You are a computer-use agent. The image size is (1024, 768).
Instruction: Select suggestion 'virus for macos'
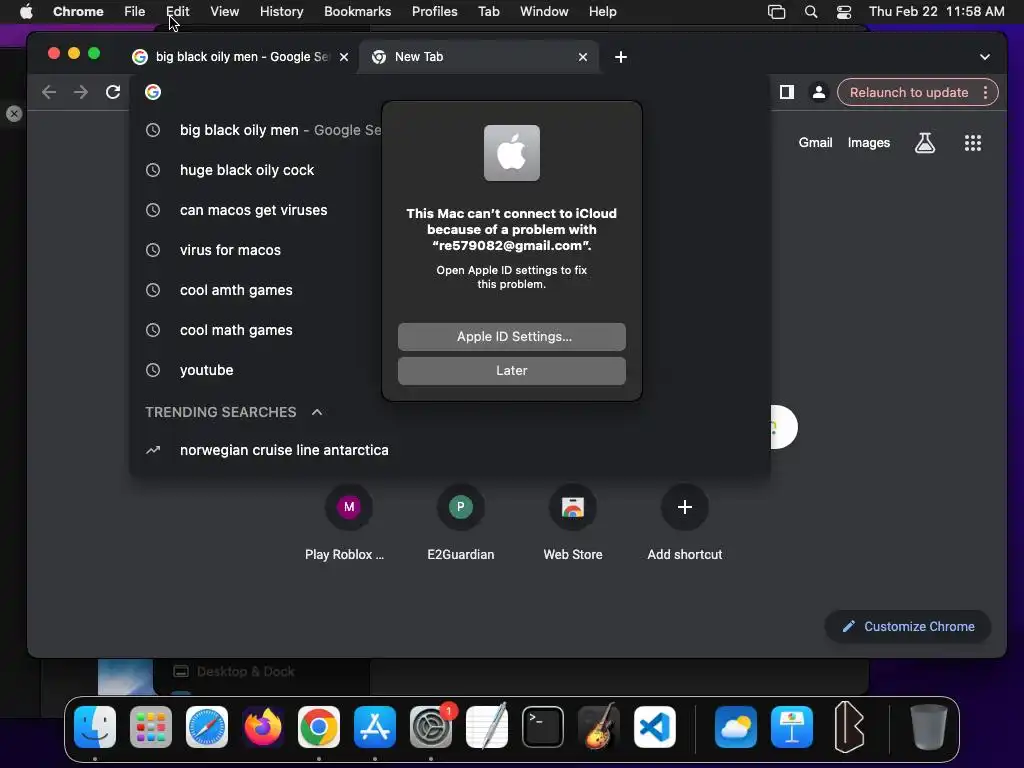click(x=451, y=250)
